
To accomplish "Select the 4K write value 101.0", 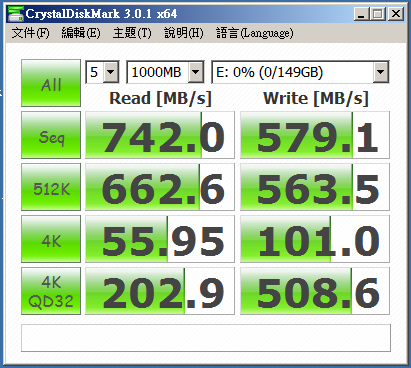I will point(315,239).
